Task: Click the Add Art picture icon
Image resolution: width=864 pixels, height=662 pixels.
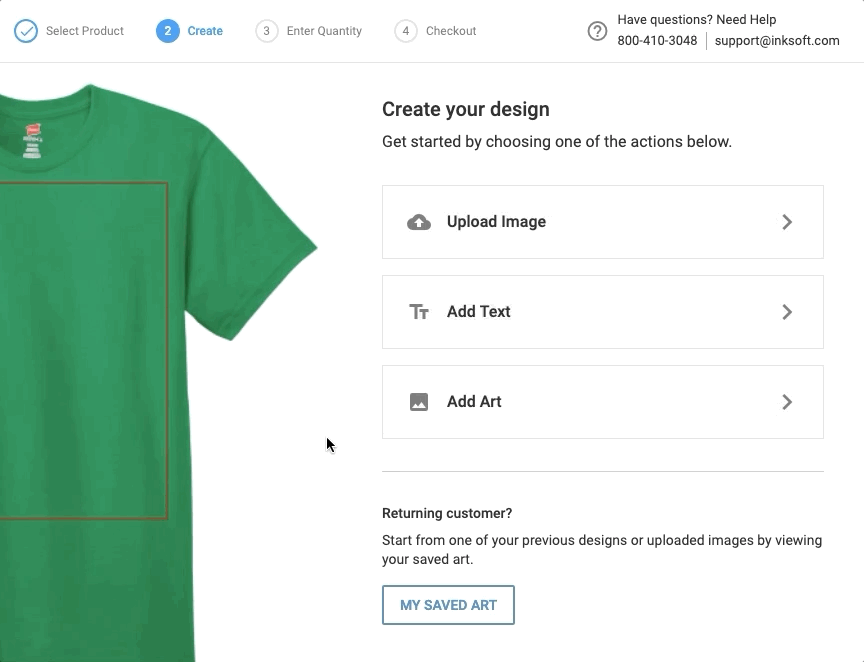Action: pos(419,401)
